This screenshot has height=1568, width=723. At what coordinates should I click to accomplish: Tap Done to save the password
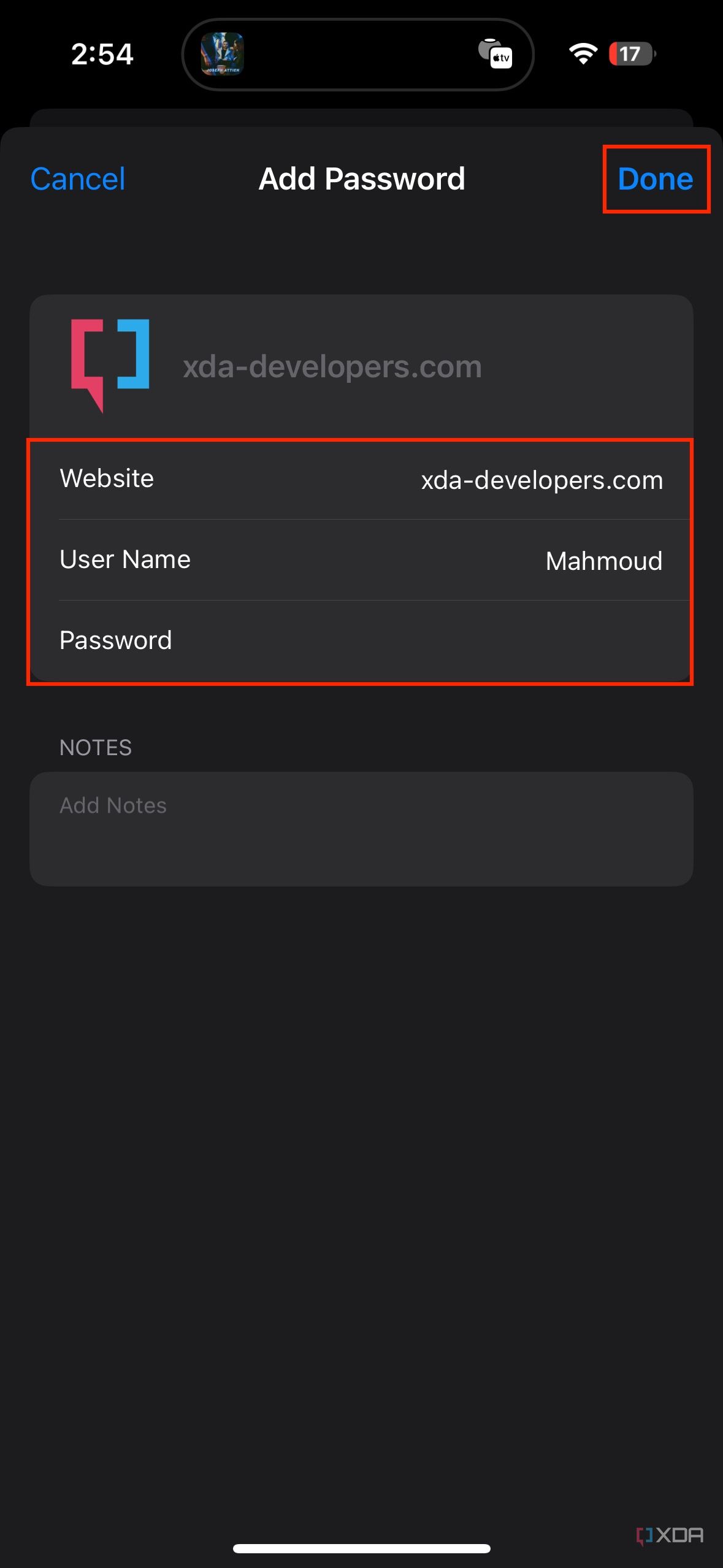(x=656, y=179)
